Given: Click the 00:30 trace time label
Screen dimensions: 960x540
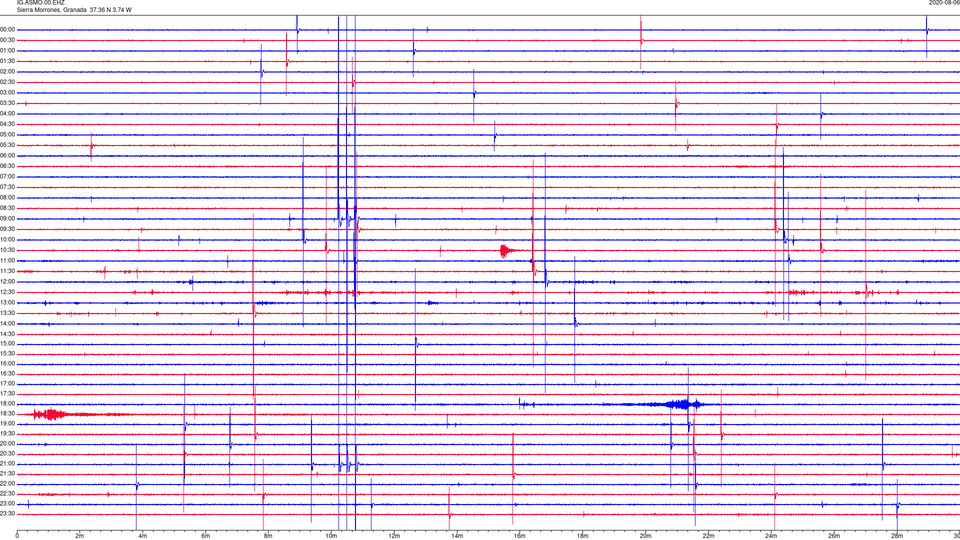Looking at the screenshot, I should (8, 40).
